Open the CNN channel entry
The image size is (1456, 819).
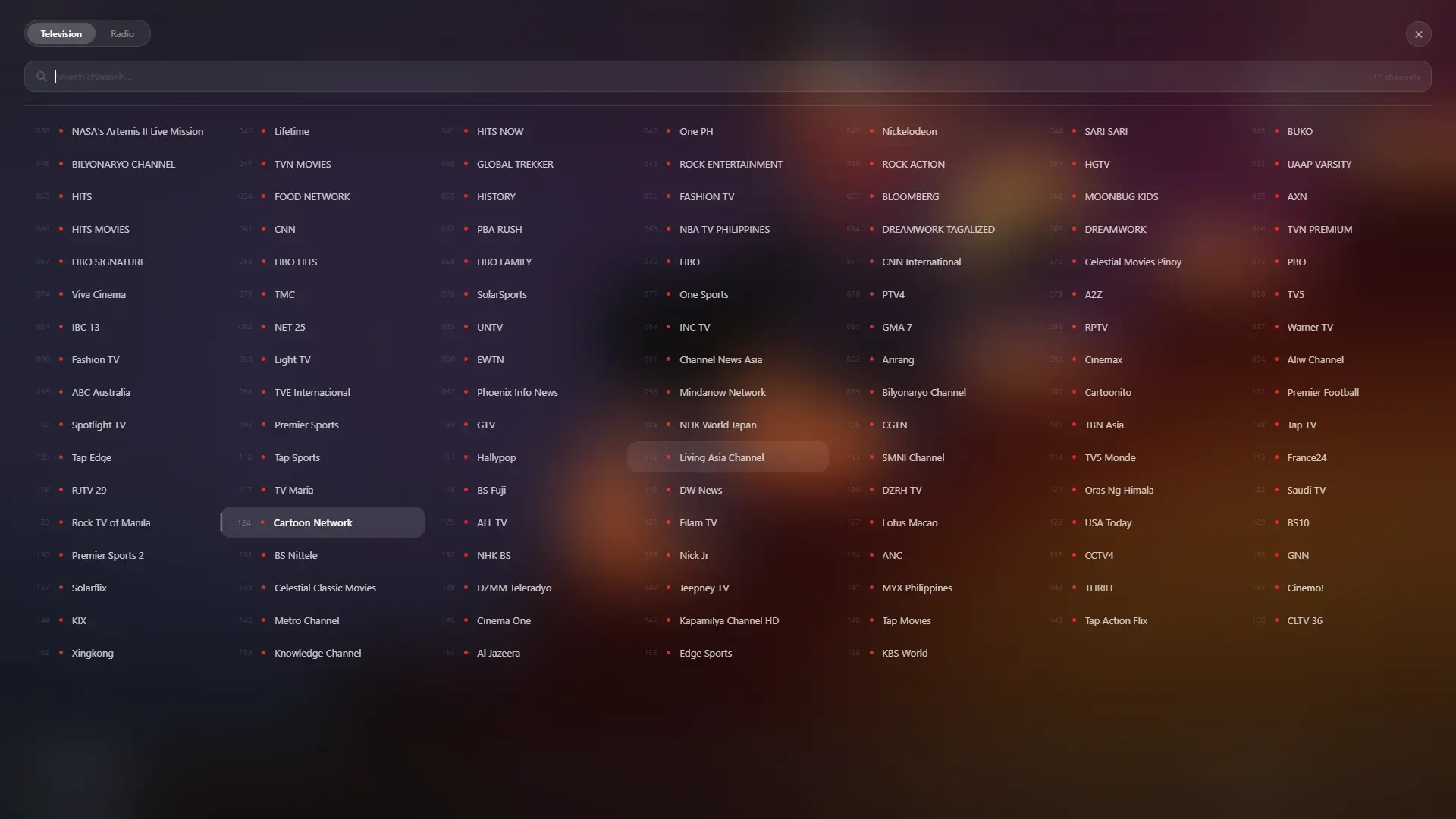(x=322, y=229)
